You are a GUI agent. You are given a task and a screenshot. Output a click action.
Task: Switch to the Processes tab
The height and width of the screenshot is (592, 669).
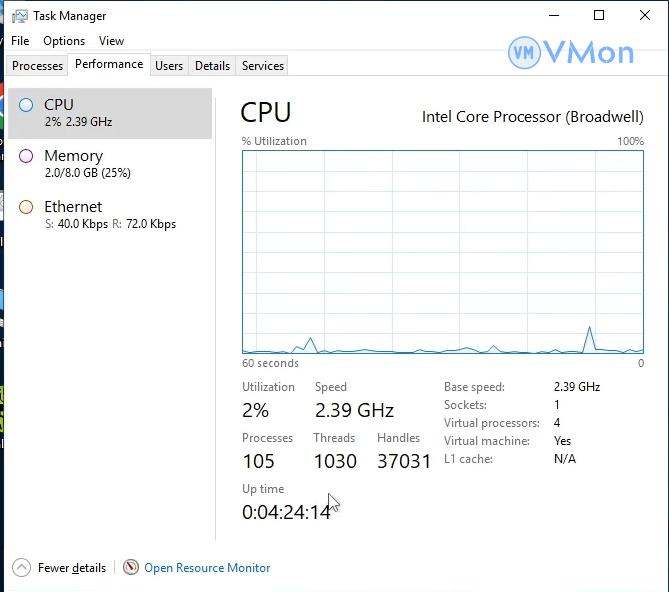pos(37,66)
